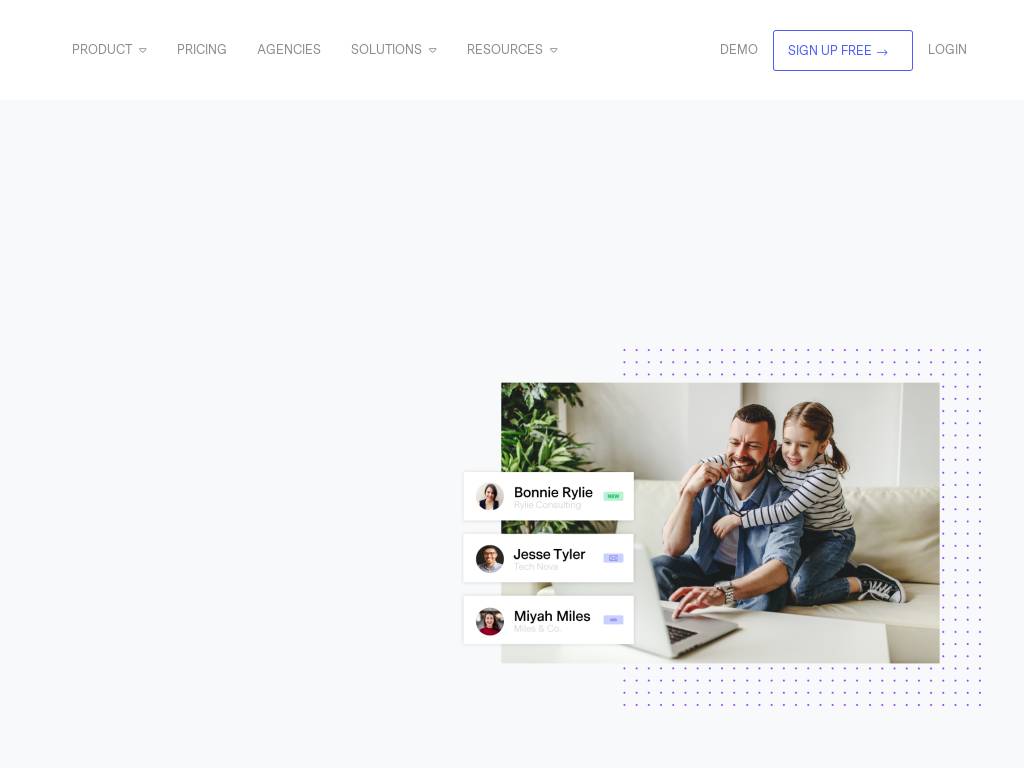The image size is (1024, 768).
Task: Open the Pricing page
Action: pyautogui.click(x=202, y=50)
